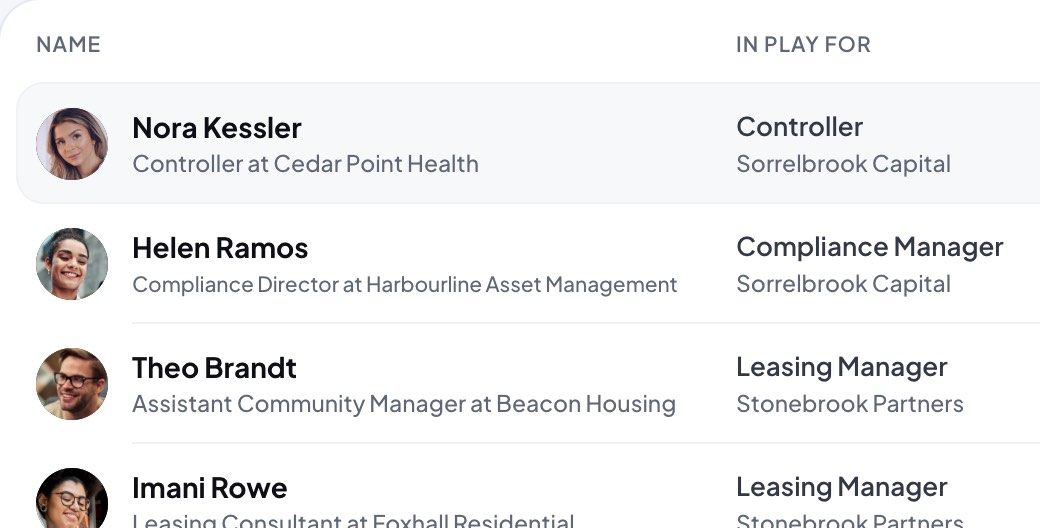Select 'Assistant Community Manager at Beacon Housing'
Screen dimensions: 1040x528
[404, 404]
